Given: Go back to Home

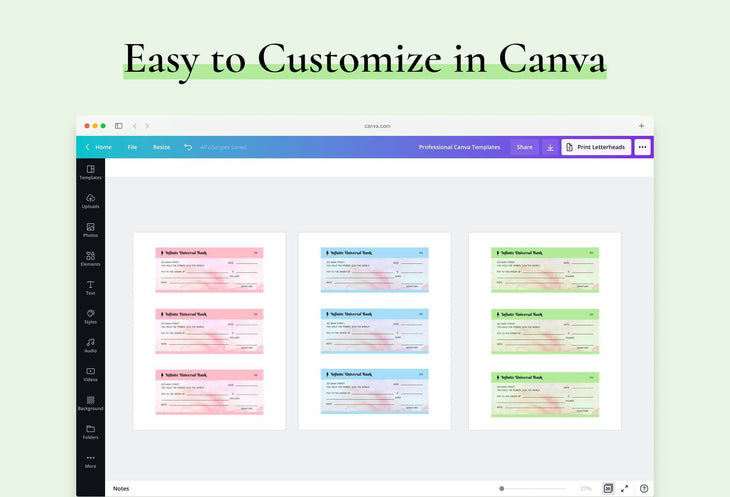Looking at the screenshot, I should (x=98, y=147).
